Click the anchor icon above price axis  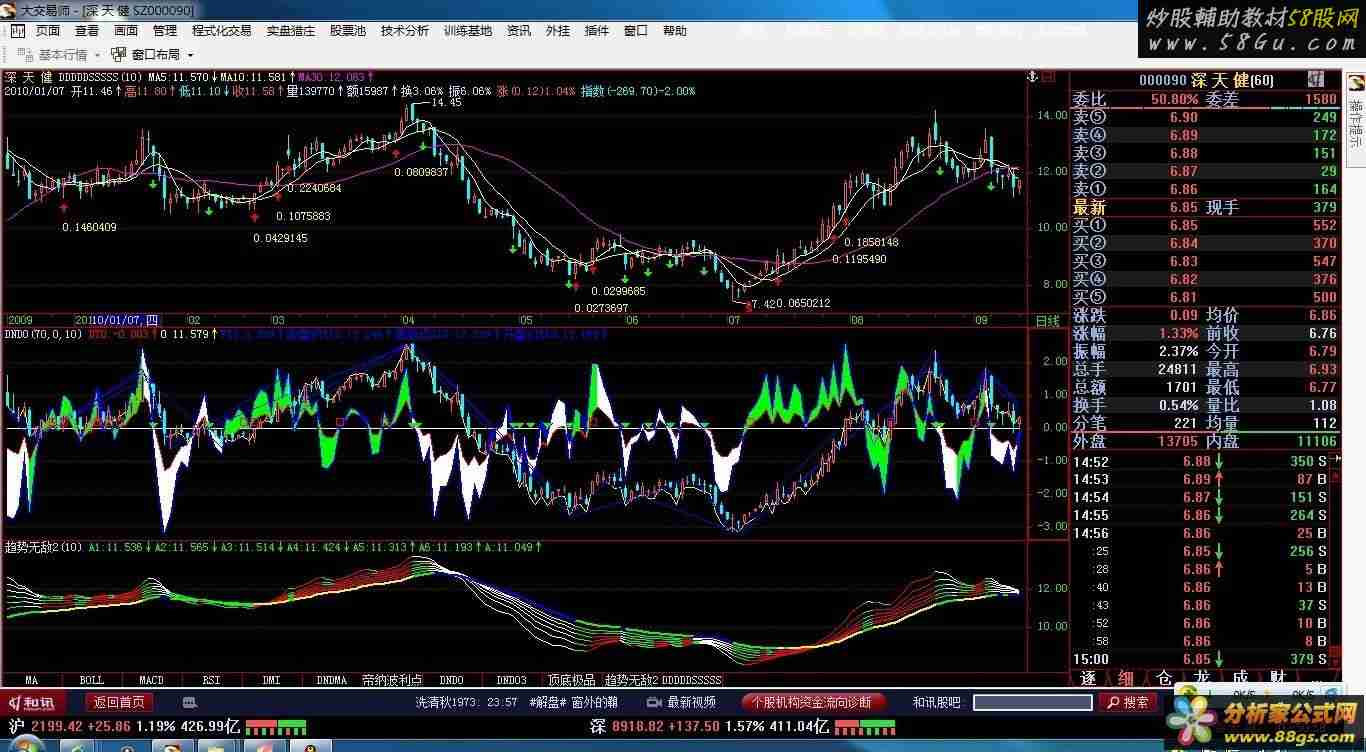click(1033, 76)
